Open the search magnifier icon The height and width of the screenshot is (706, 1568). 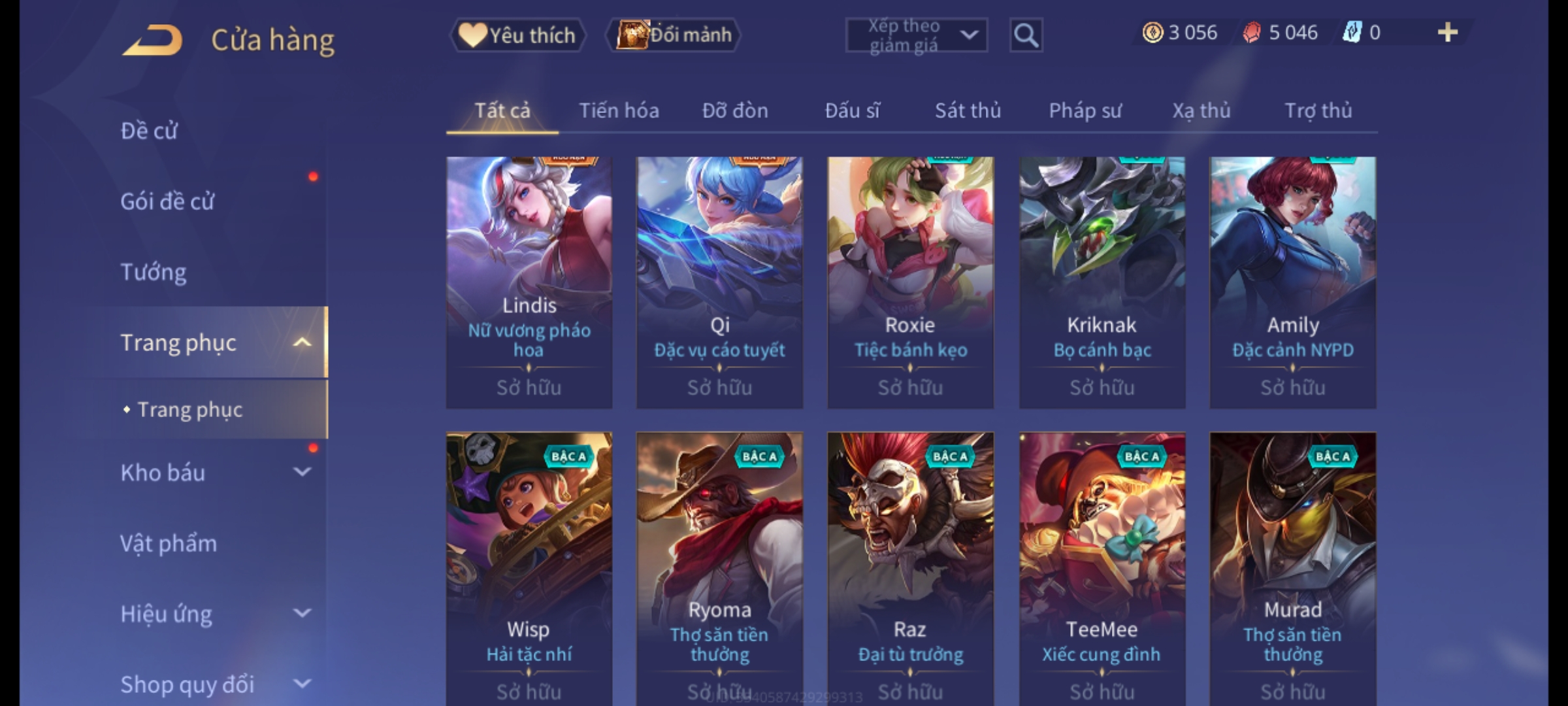point(1026,35)
